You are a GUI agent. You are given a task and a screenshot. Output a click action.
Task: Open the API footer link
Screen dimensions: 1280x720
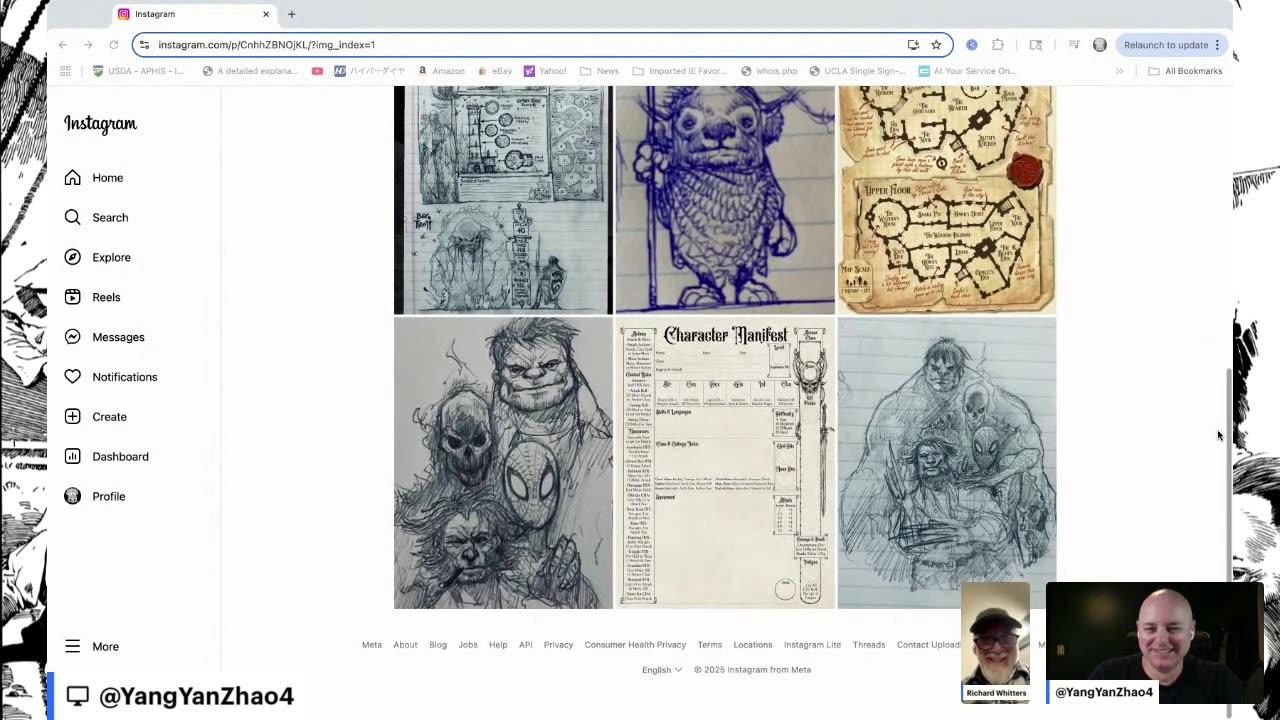(526, 645)
